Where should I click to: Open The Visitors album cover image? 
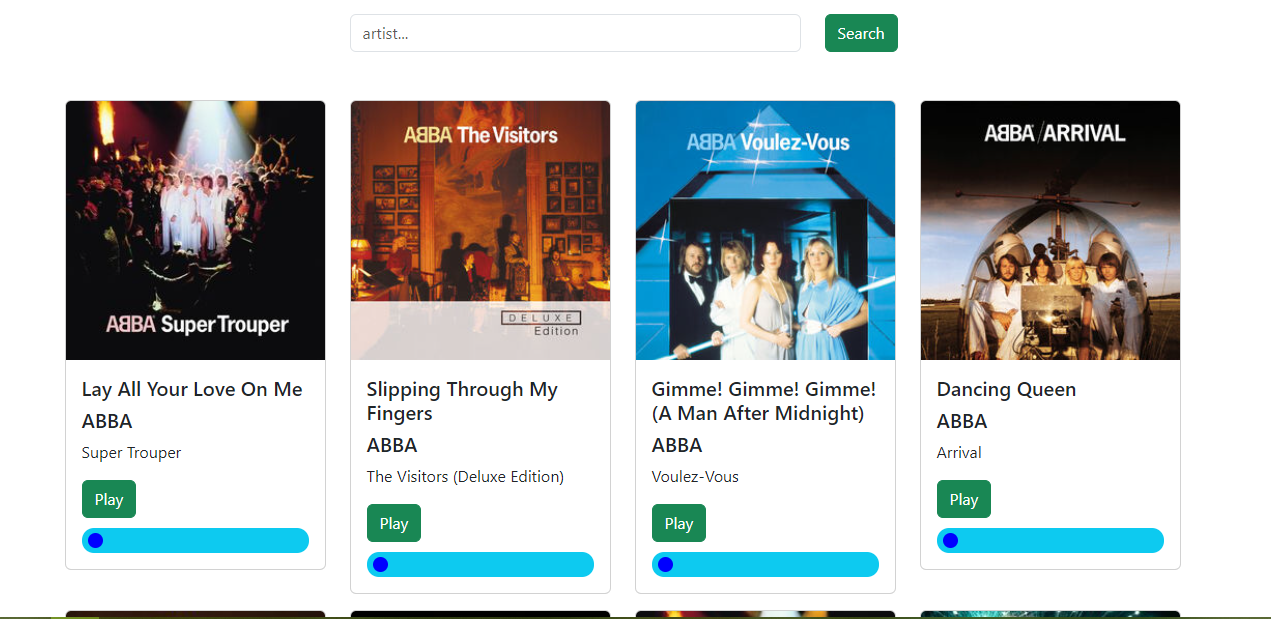(480, 230)
